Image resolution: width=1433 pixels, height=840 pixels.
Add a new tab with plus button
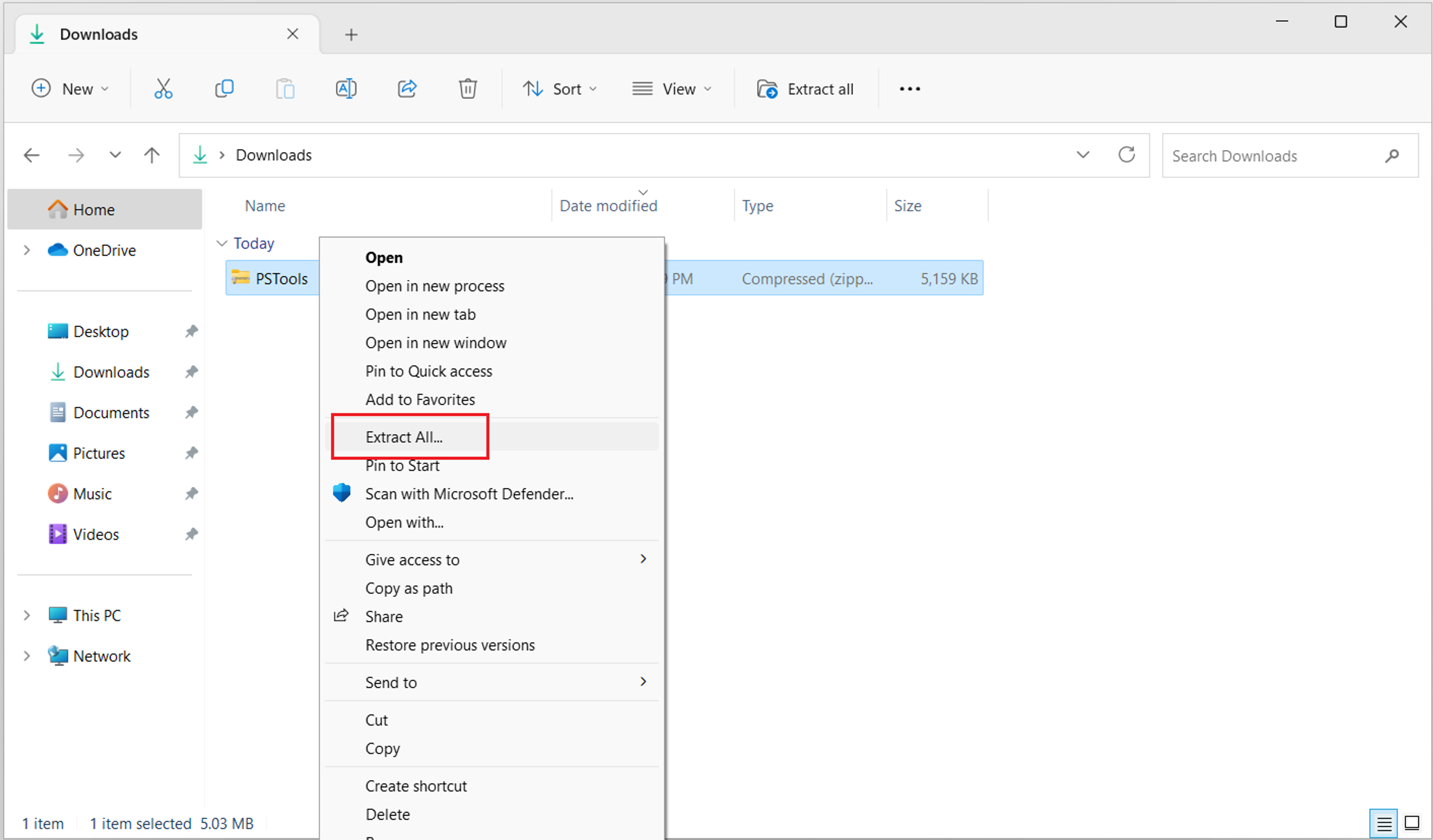[352, 35]
